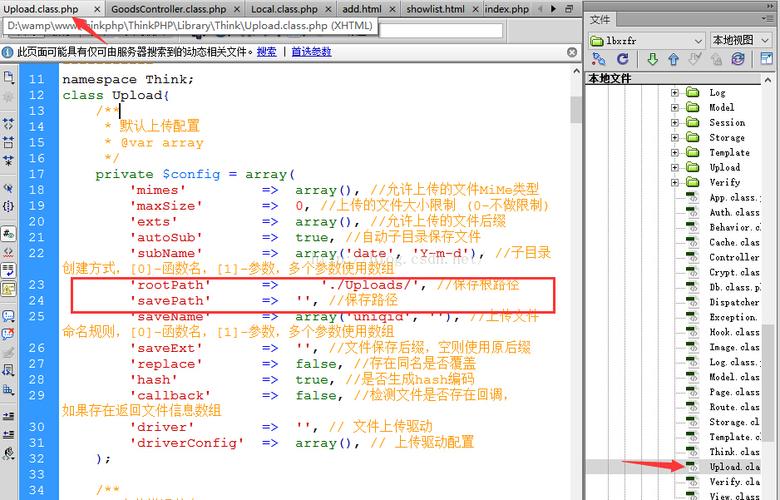This screenshot has height=500, width=780.
Task: Select the 文件 panel tab
Action: [600, 19]
